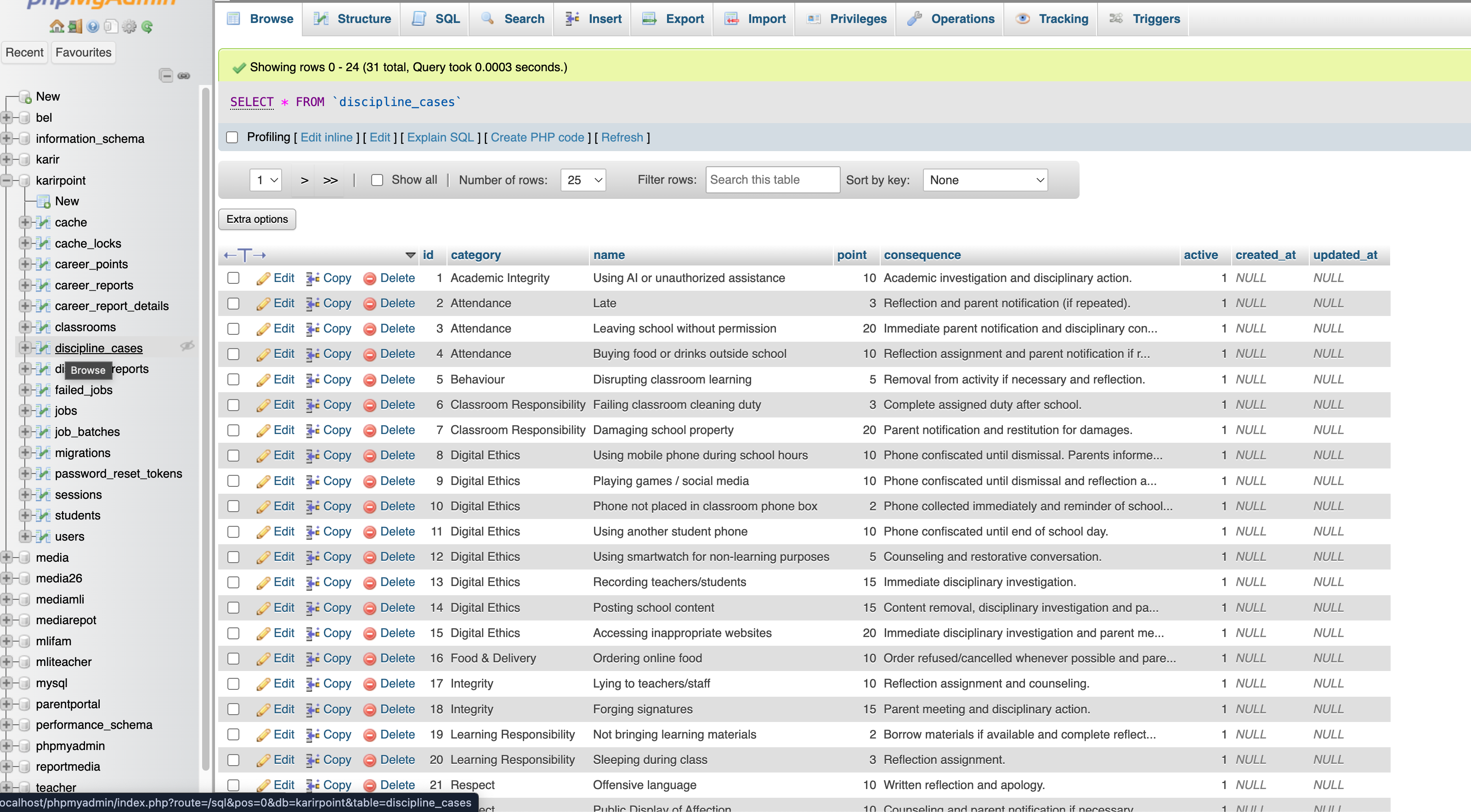Click the students table icon in tree
Screen dimensions: 1471x812
coord(43,515)
